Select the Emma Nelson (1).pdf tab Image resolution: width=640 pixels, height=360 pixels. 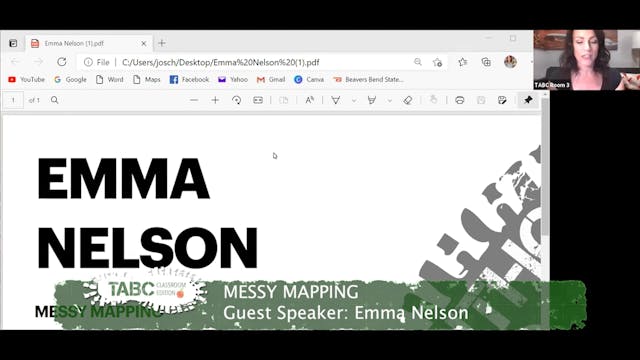click(89, 43)
